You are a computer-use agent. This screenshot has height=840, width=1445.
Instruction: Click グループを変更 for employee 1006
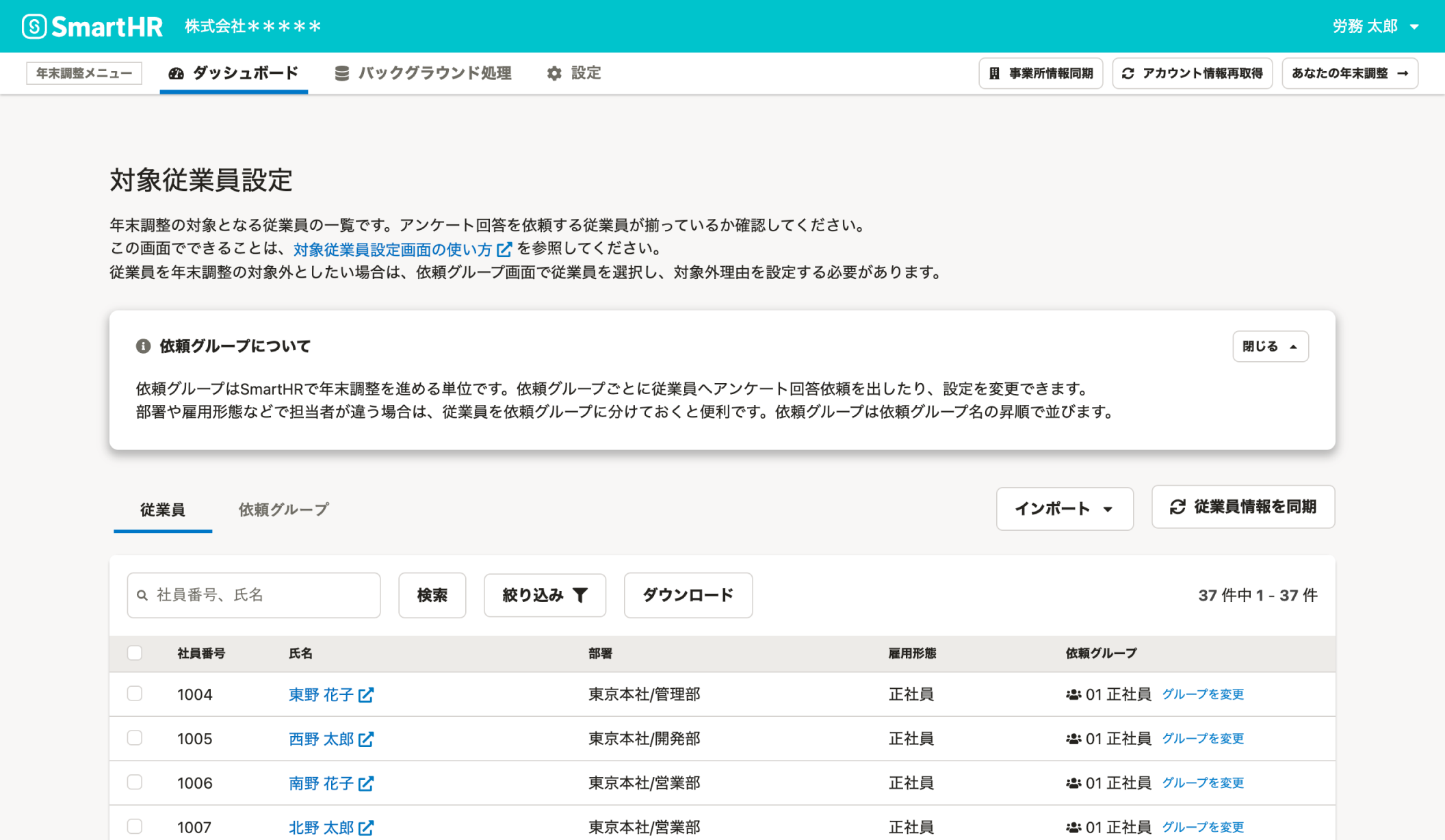[1203, 783]
